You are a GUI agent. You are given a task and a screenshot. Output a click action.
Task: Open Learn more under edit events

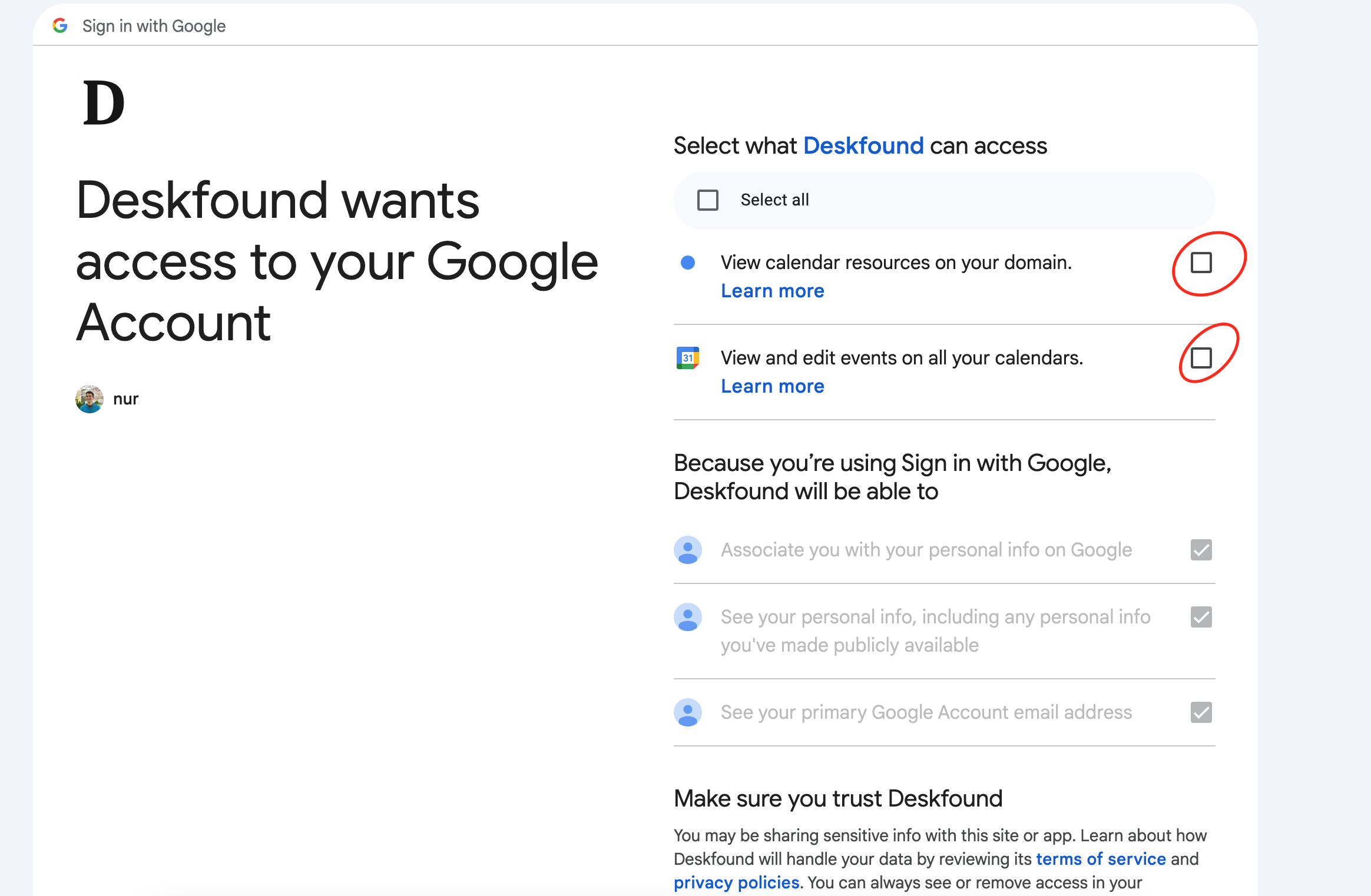pyautogui.click(x=772, y=386)
